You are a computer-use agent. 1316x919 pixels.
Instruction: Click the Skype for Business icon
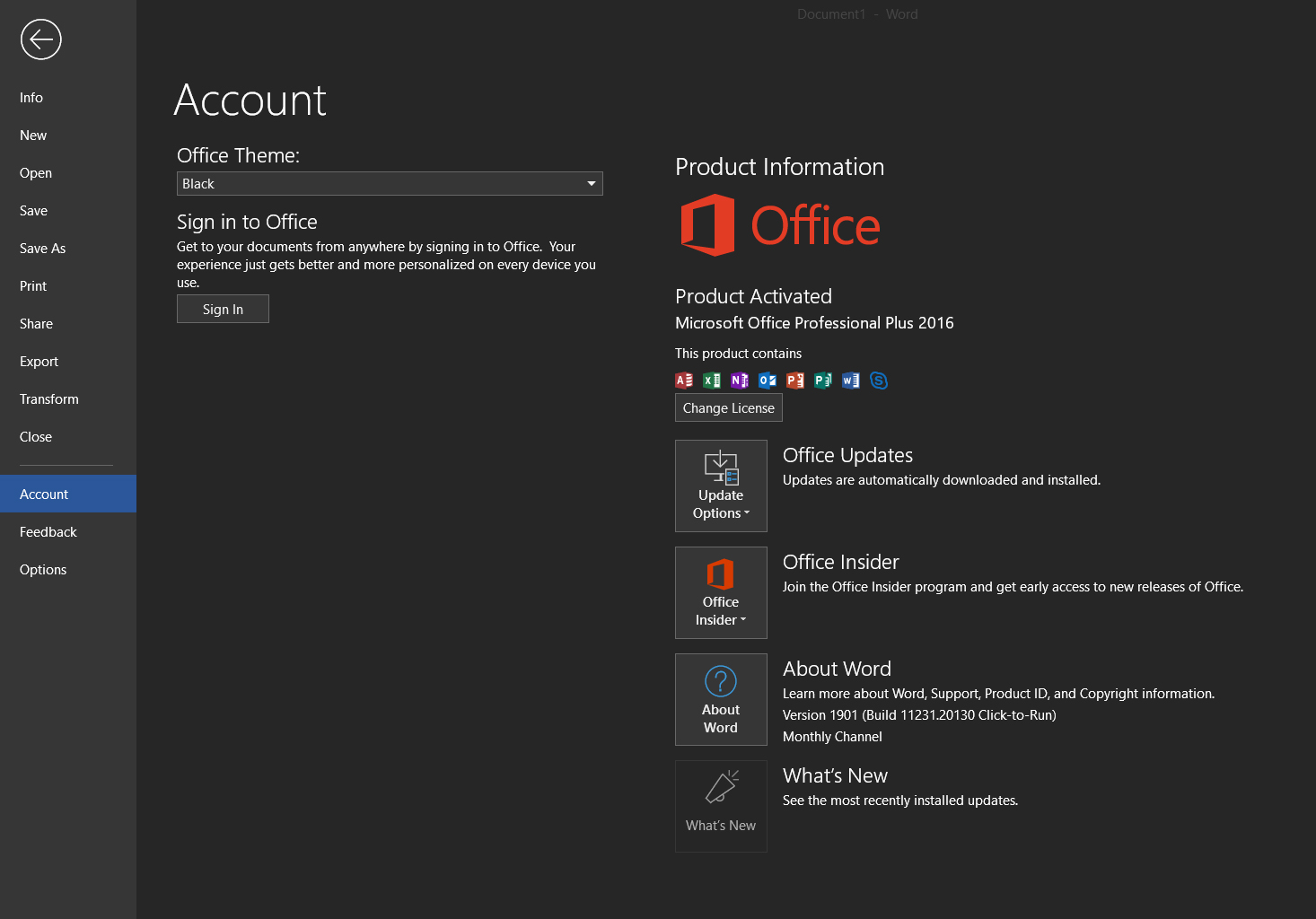[x=879, y=381]
